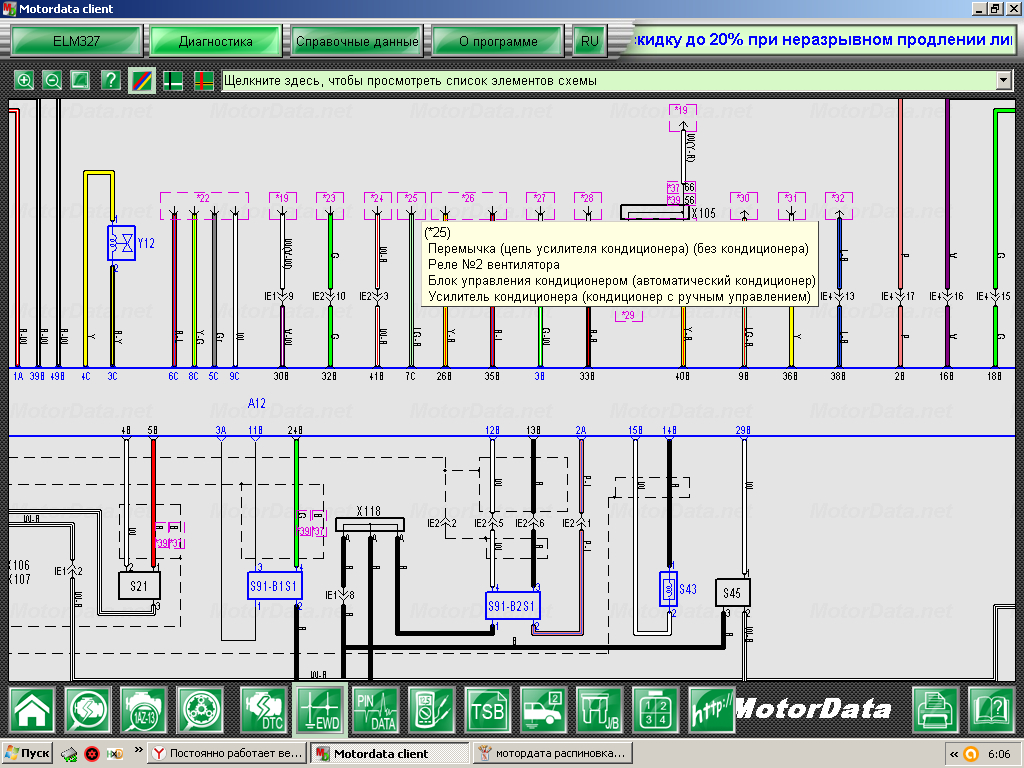Image resolution: width=1024 pixels, height=768 pixels.
Task: Click the Home icon in bottom bar
Action: 32,710
